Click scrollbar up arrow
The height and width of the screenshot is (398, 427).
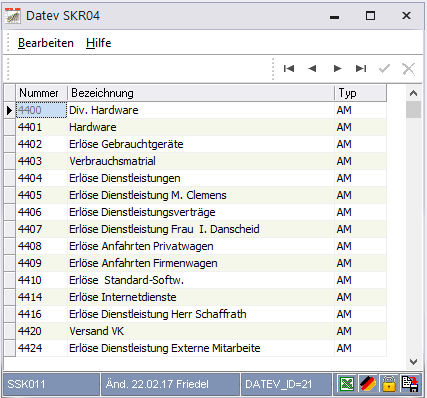tap(413, 93)
